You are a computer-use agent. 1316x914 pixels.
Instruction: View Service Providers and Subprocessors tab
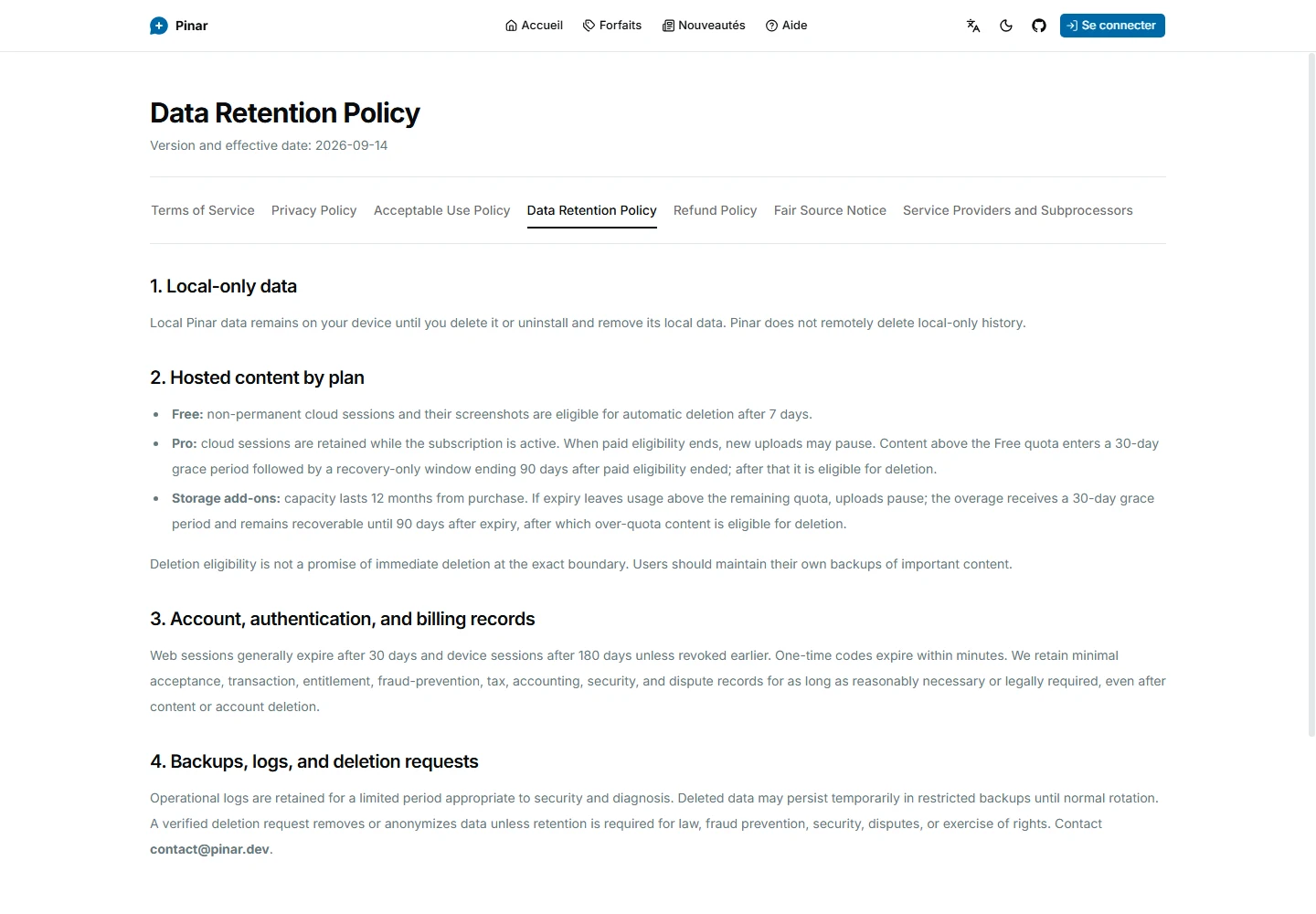[x=1018, y=210]
